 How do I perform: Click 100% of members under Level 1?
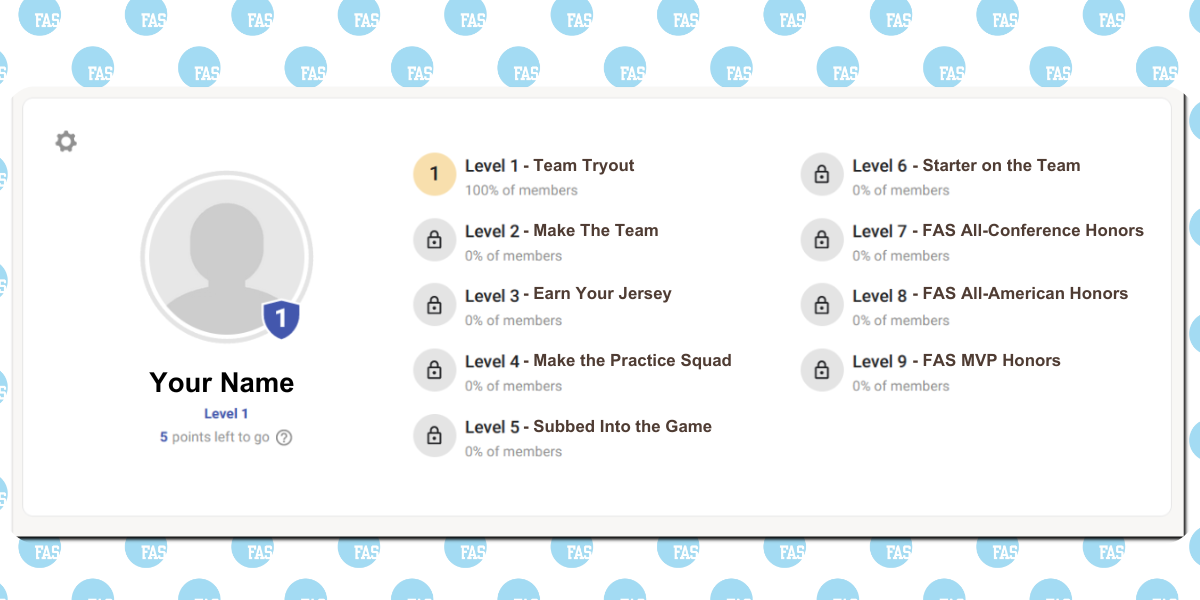pyautogui.click(x=521, y=190)
